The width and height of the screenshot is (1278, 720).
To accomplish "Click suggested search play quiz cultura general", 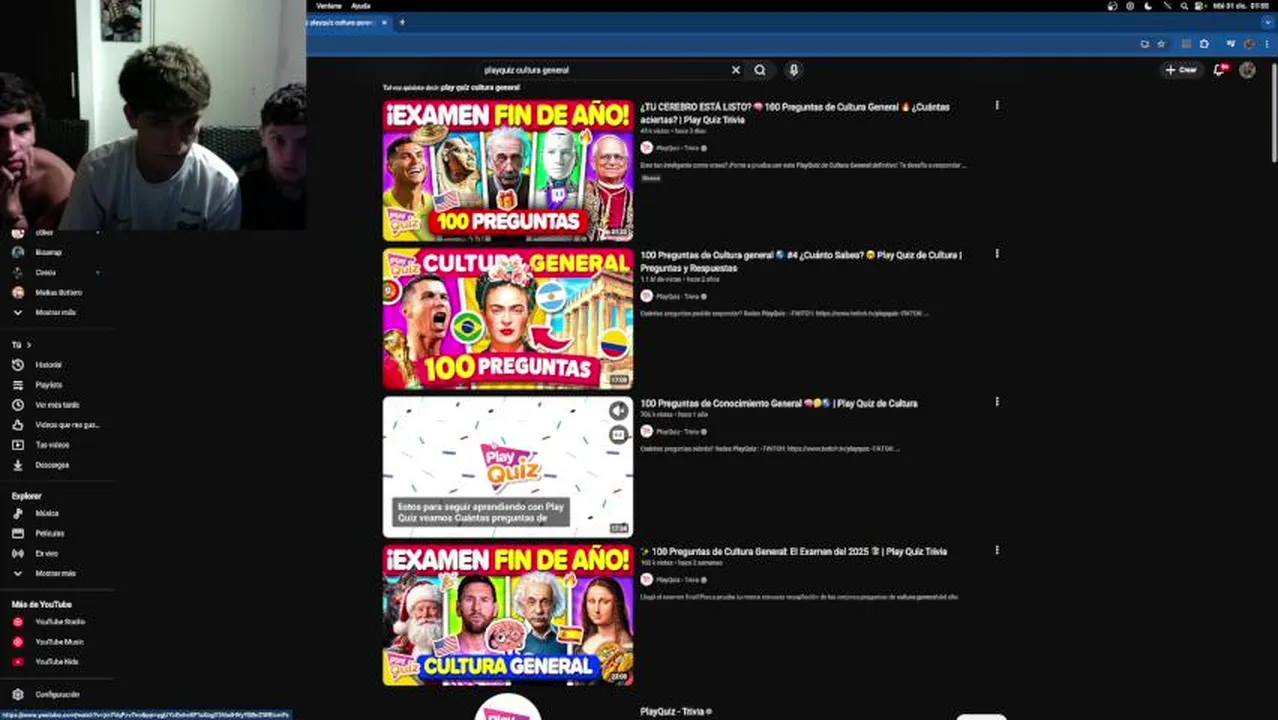I will pyautogui.click(x=480, y=88).
